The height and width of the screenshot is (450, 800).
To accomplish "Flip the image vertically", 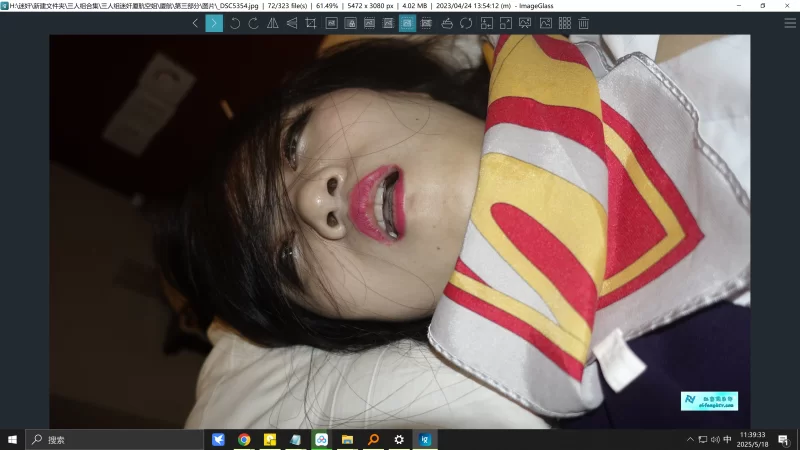I will click(291, 23).
